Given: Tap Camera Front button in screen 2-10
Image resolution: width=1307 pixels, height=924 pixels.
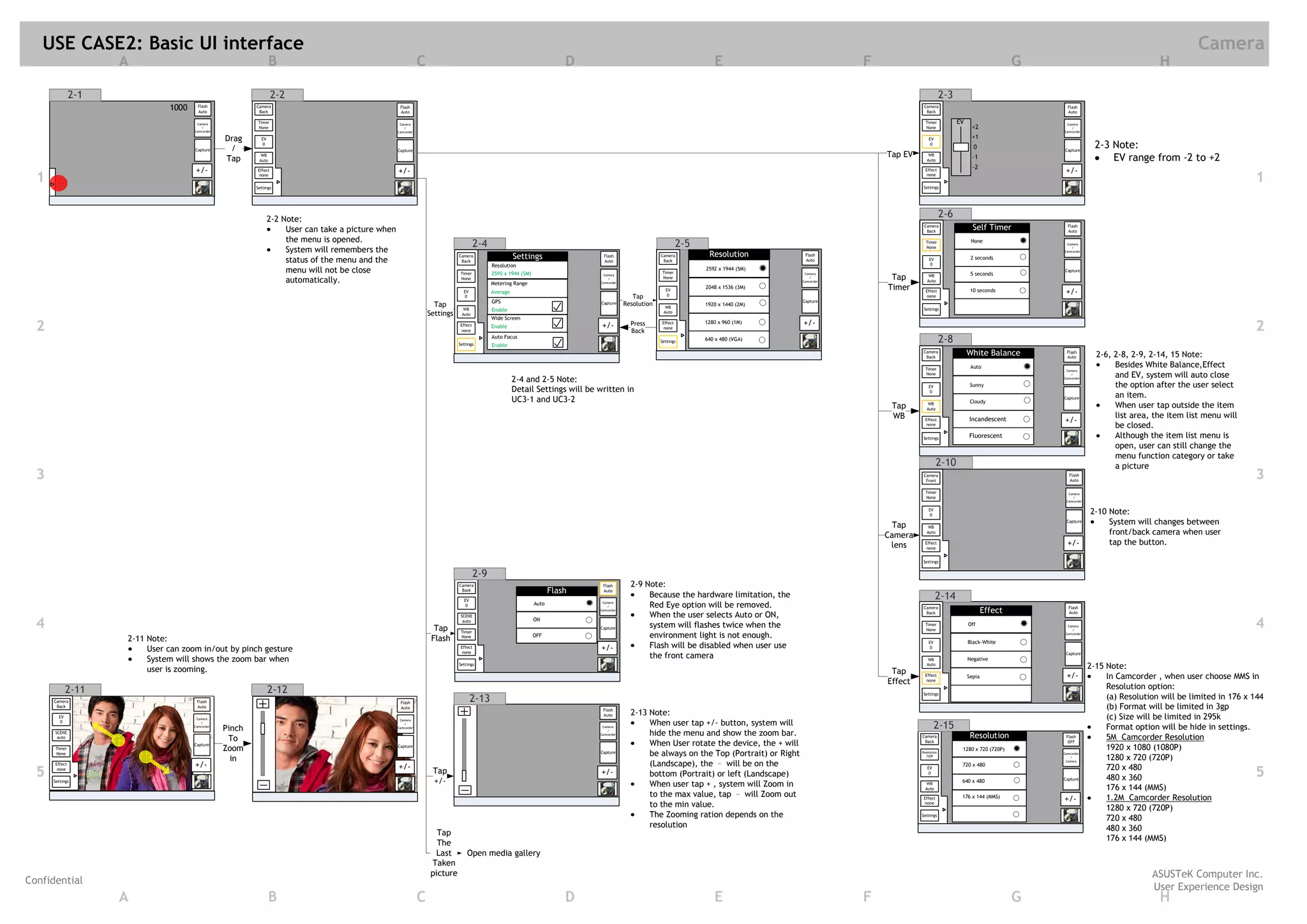Looking at the screenshot, I should pos(930,478).
